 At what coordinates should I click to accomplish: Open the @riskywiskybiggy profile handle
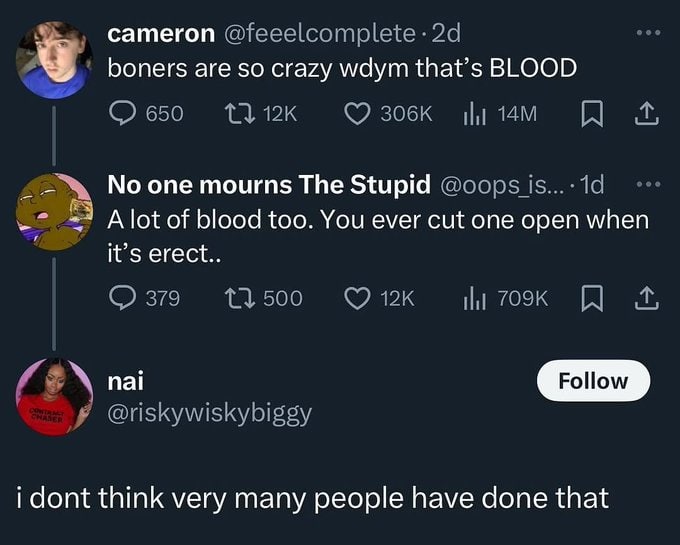point(209,412)
